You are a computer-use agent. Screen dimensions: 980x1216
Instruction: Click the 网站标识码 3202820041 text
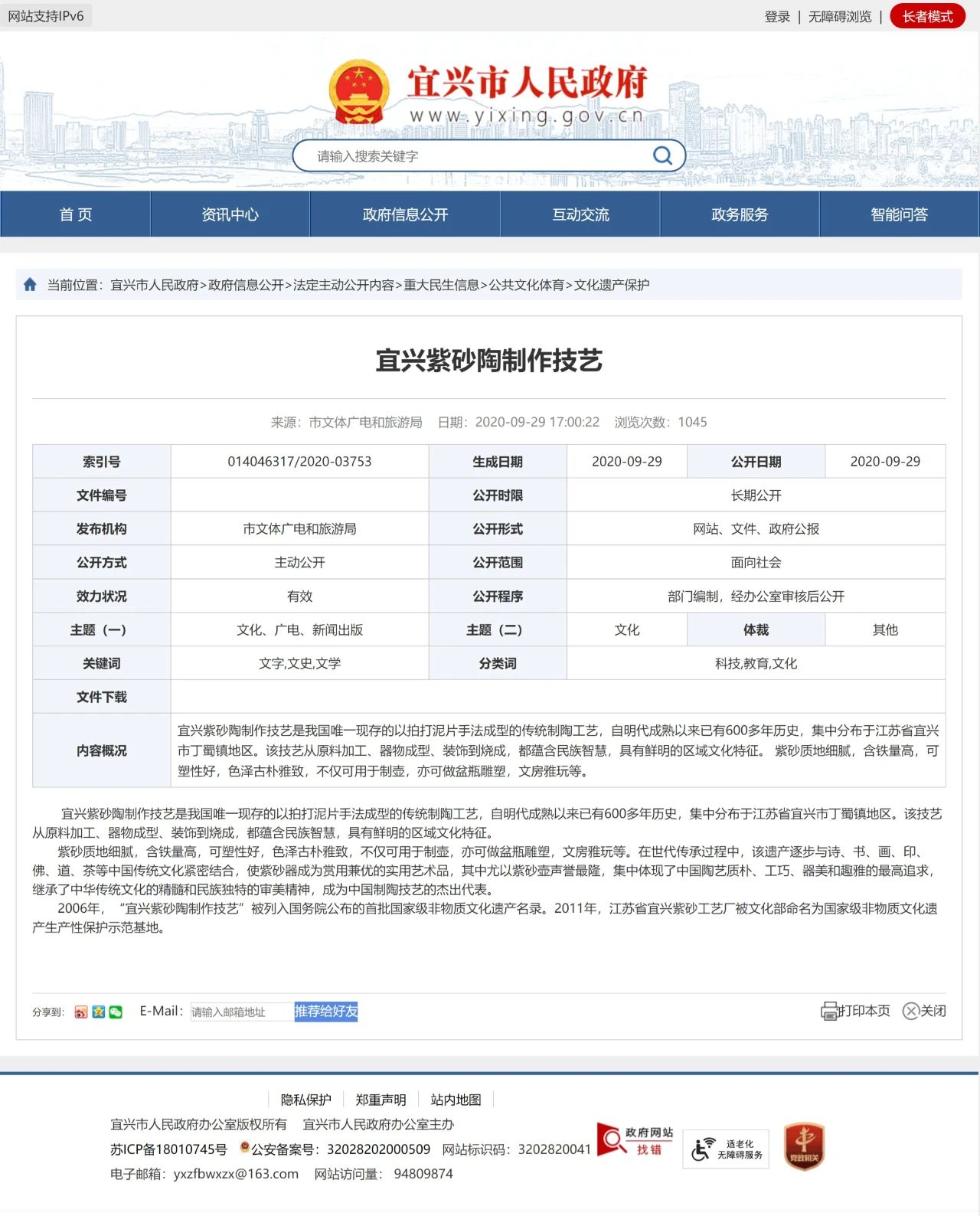[x=517, y=1149]
